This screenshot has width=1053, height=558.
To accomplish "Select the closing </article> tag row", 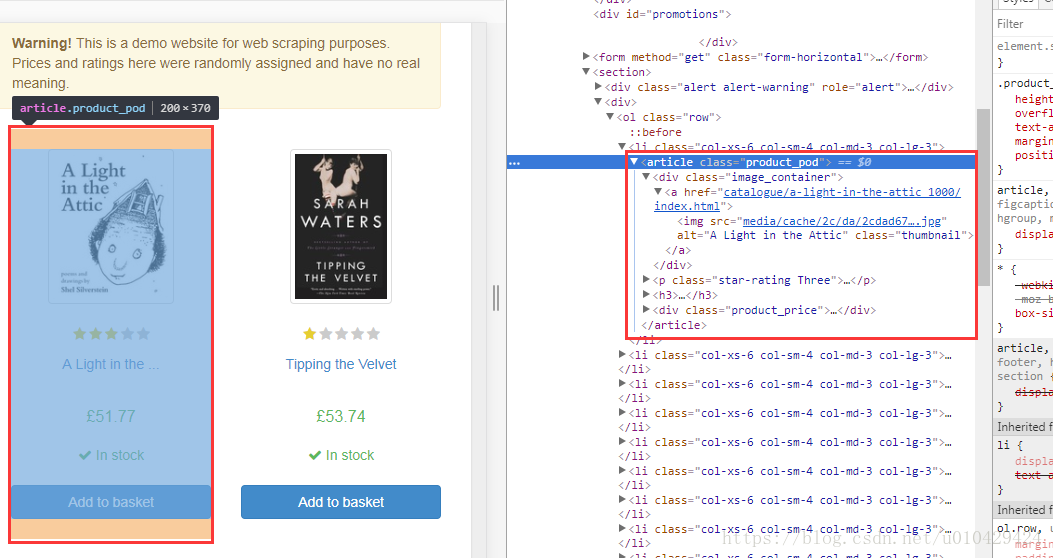I will coord(674,325).
